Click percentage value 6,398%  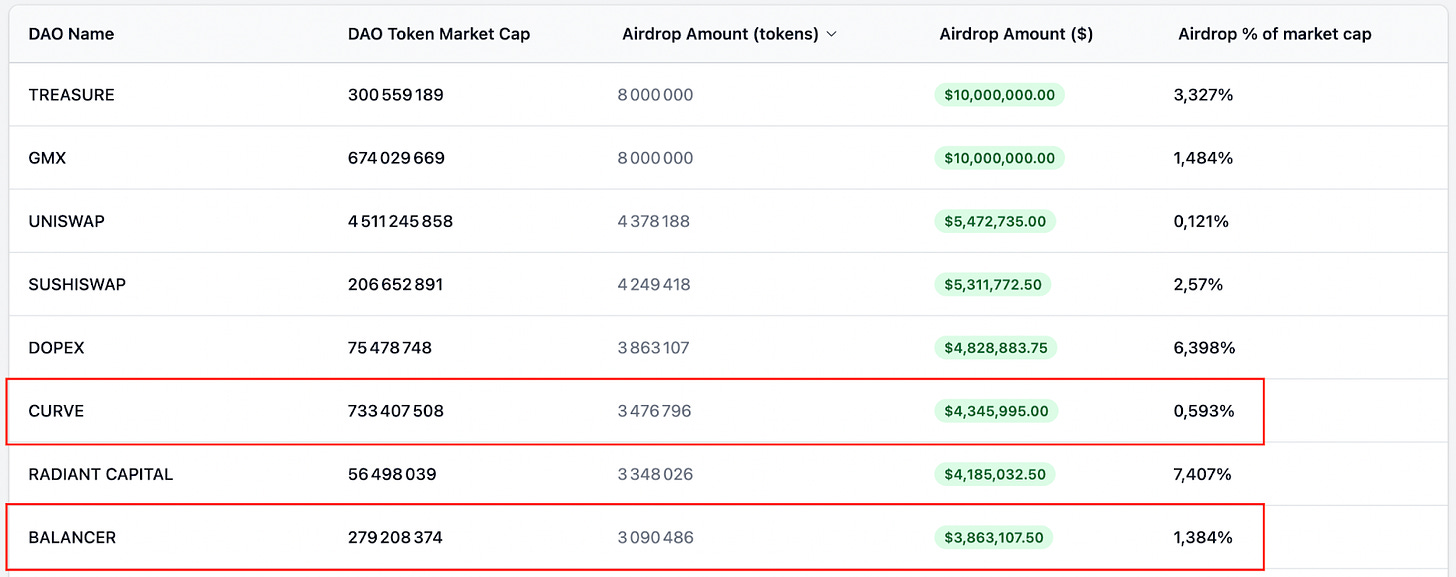(1205, 348)
